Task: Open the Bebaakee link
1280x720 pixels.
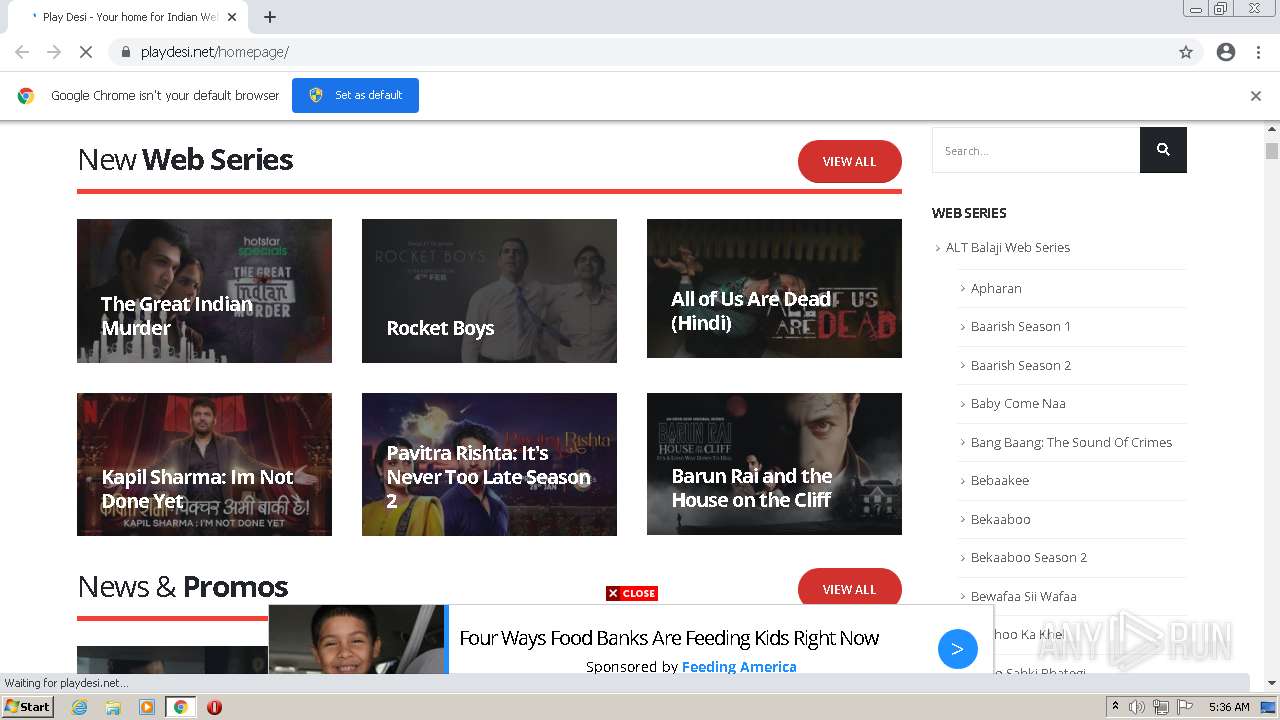Action: tap(999, 480)
